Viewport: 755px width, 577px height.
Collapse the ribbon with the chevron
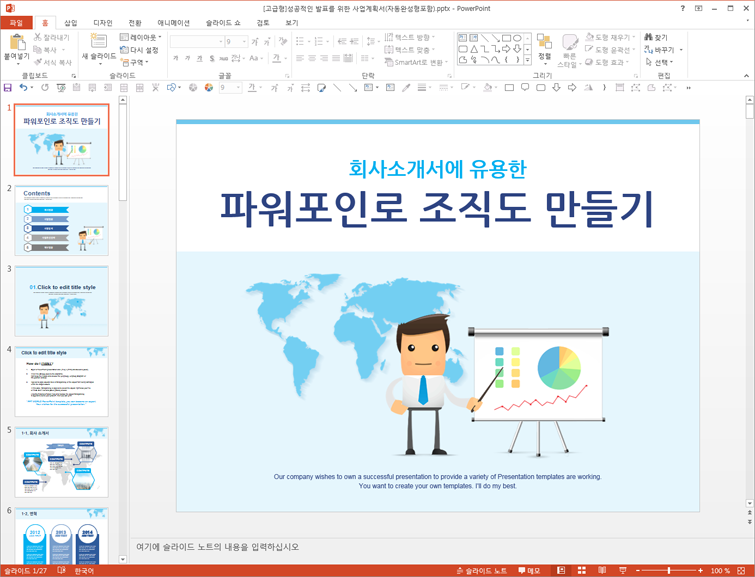[x=746, y=76]
